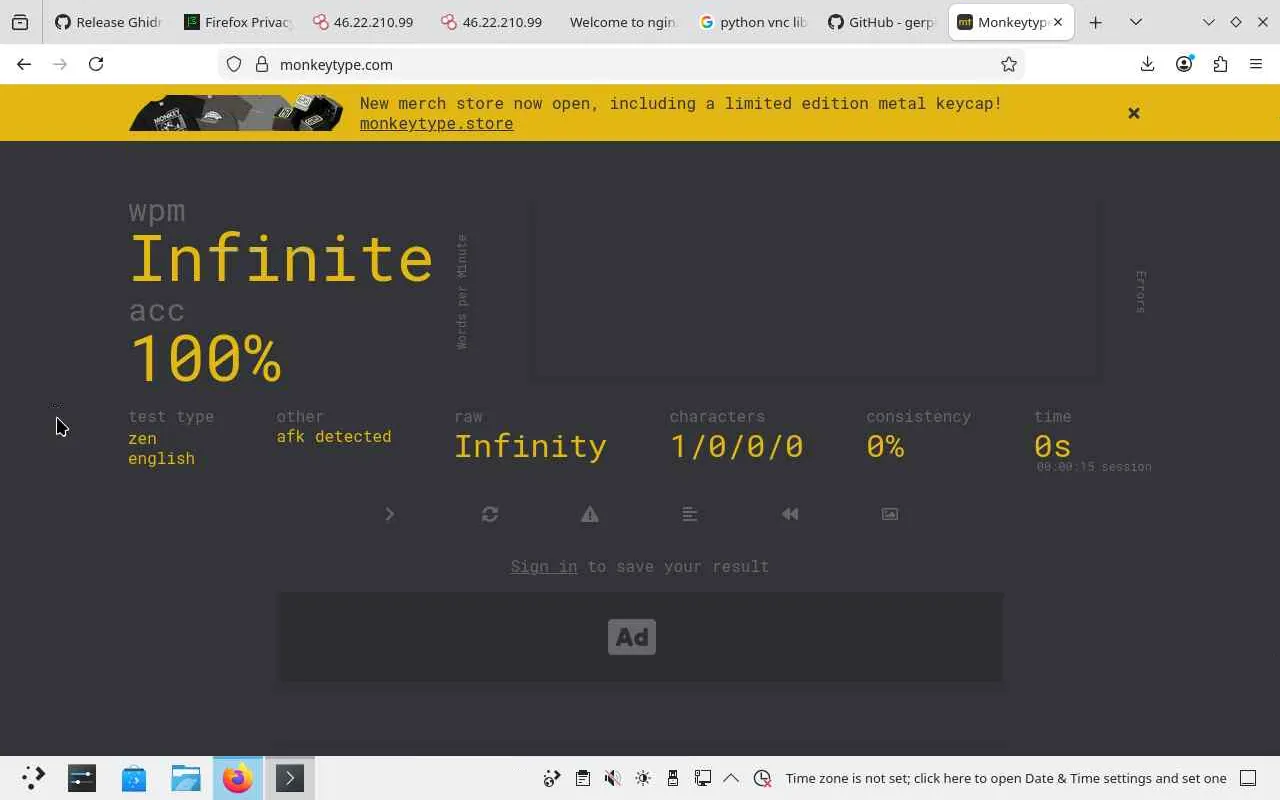
Task: Switch to the Firefox Privacy tab
Action: click(x=238, y=22)
